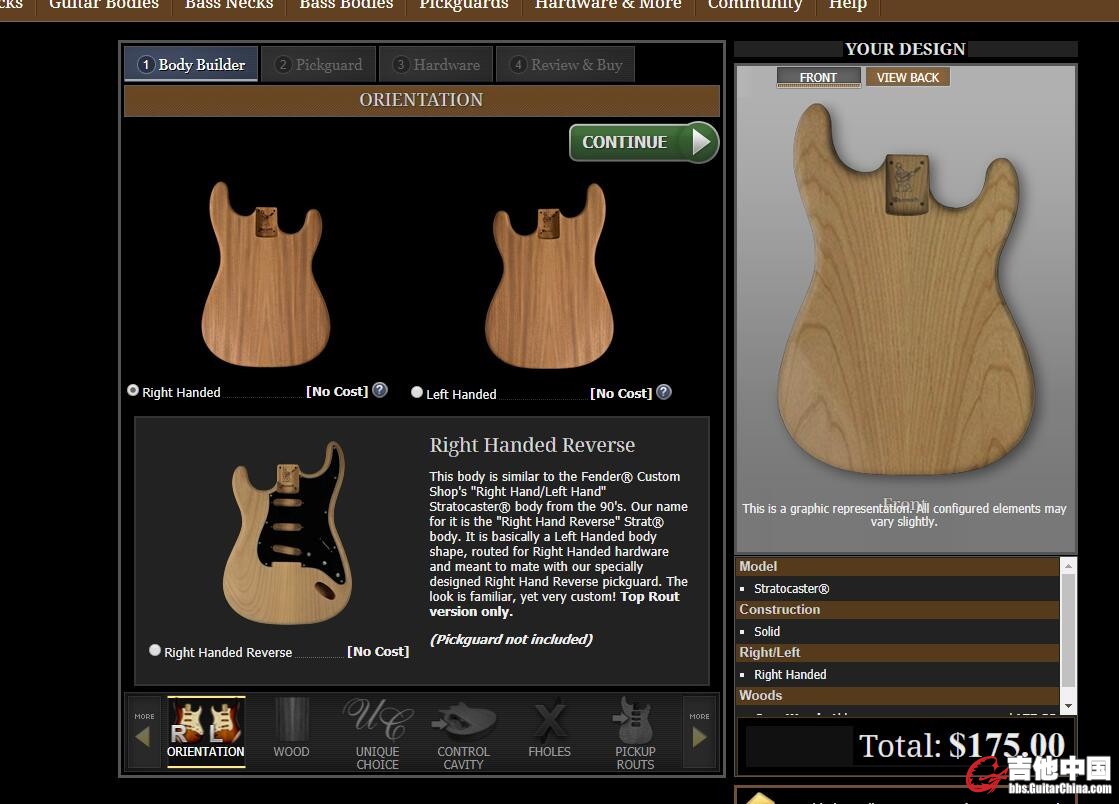The image size is (1119, 804).
Task: Click the Left Handed help question icon
Action: [664, 392]
